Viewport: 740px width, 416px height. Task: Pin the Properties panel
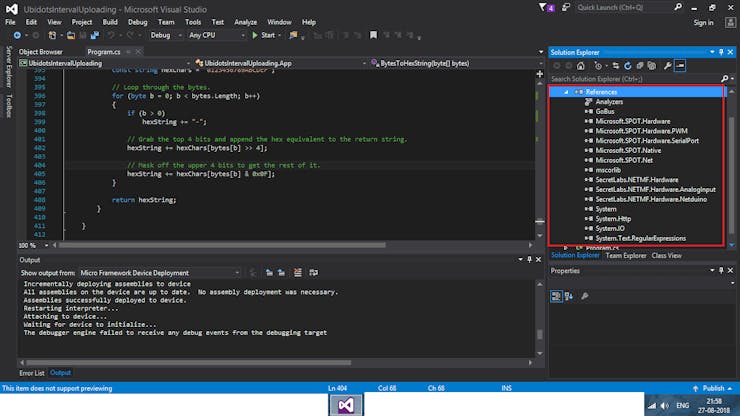(721, 271)
